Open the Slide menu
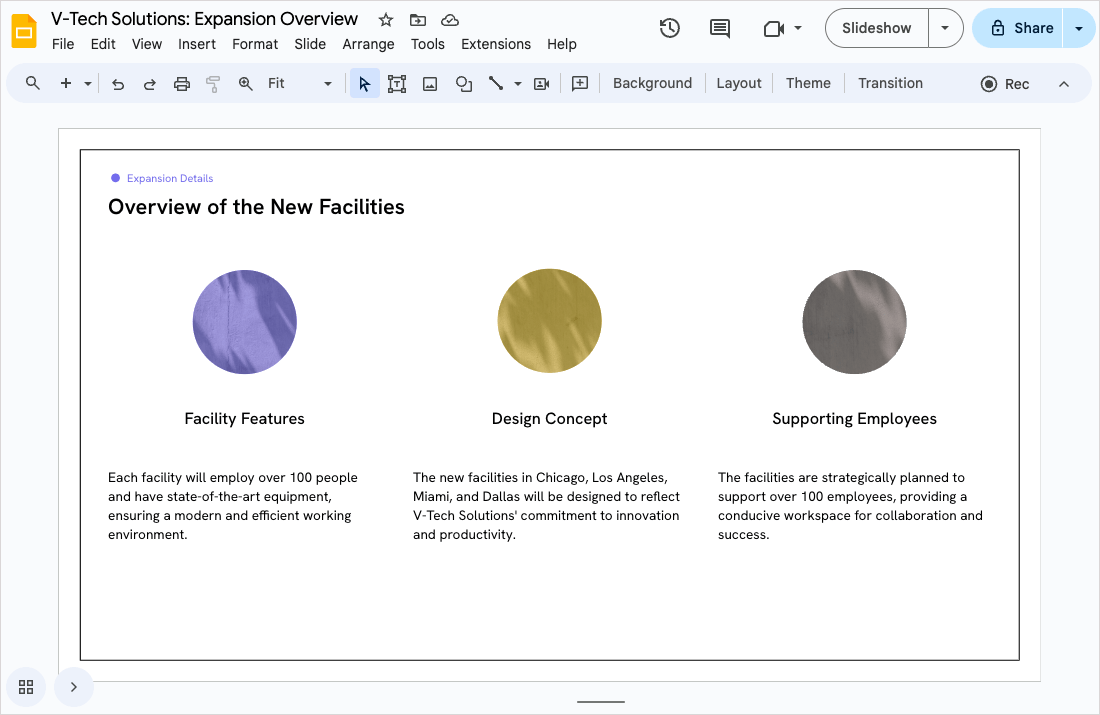The height and width of the screenshot is (715, 1100). click(x=310, y=44)
